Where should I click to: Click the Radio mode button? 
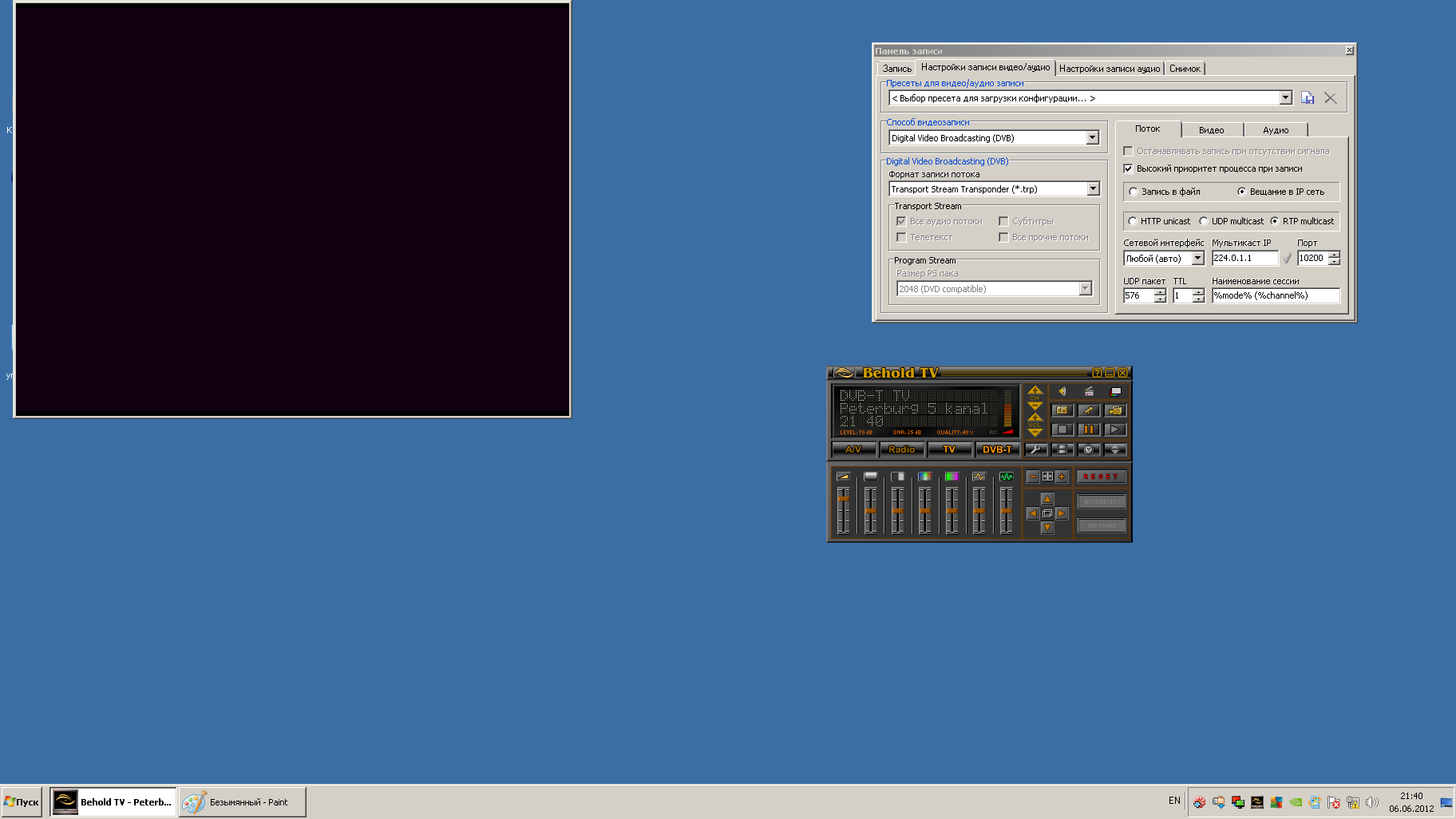[901, 449]
